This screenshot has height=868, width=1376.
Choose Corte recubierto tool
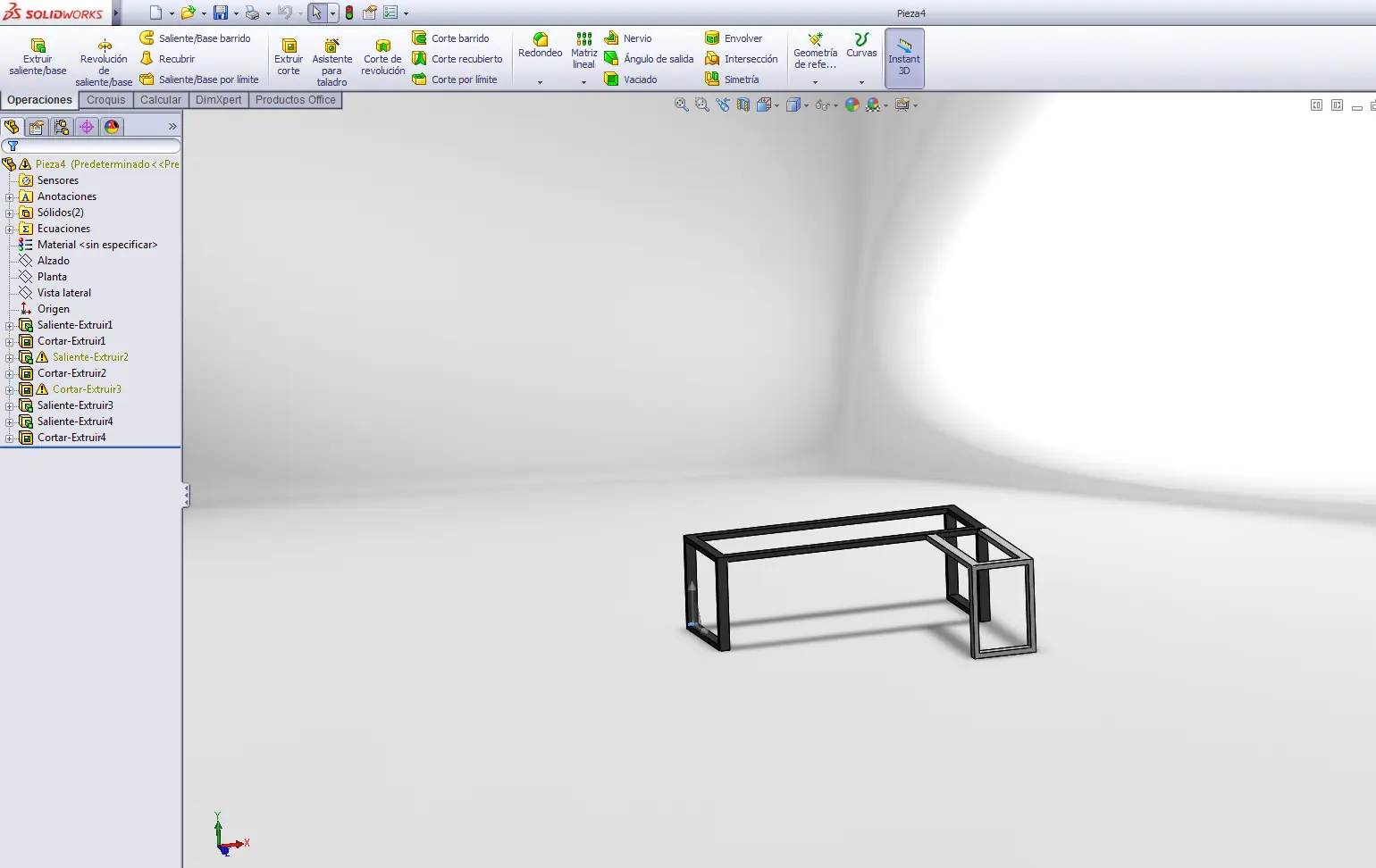[457, 59]
